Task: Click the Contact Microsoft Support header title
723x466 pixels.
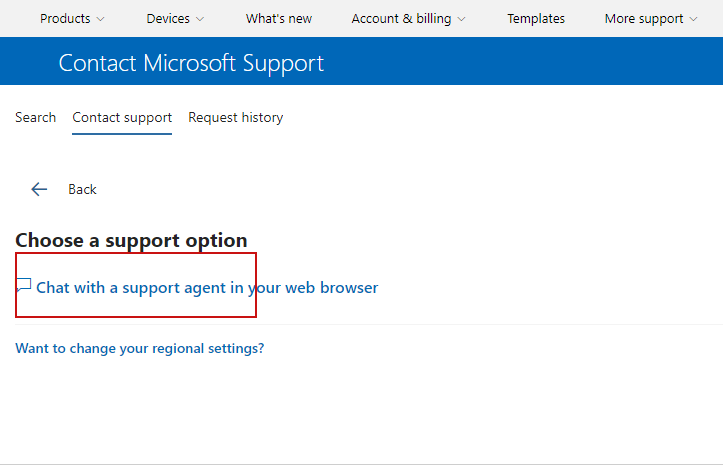Action: click(191, 63)
